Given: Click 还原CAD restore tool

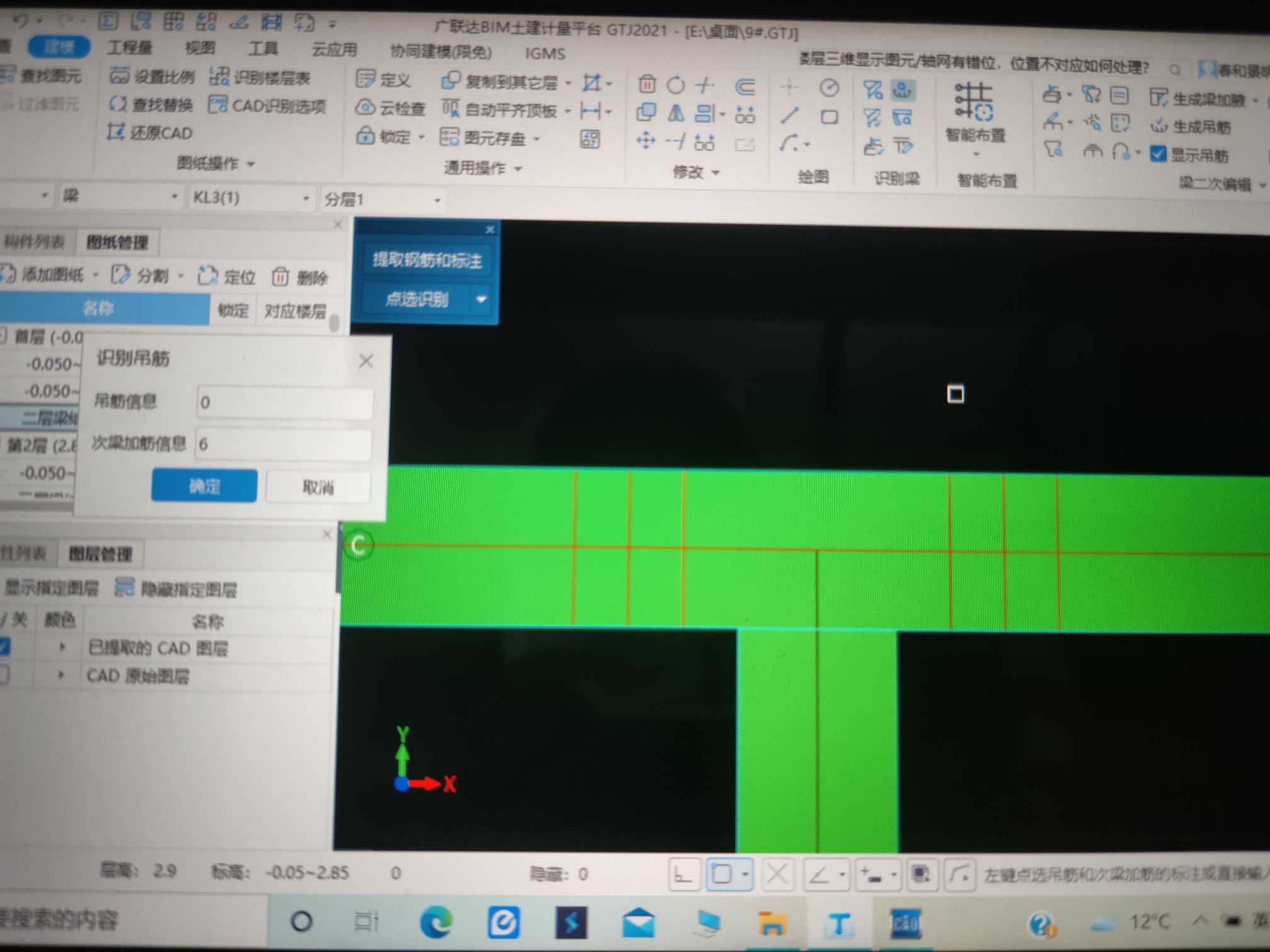Looking at the screenshot, I should click(151, 132).
